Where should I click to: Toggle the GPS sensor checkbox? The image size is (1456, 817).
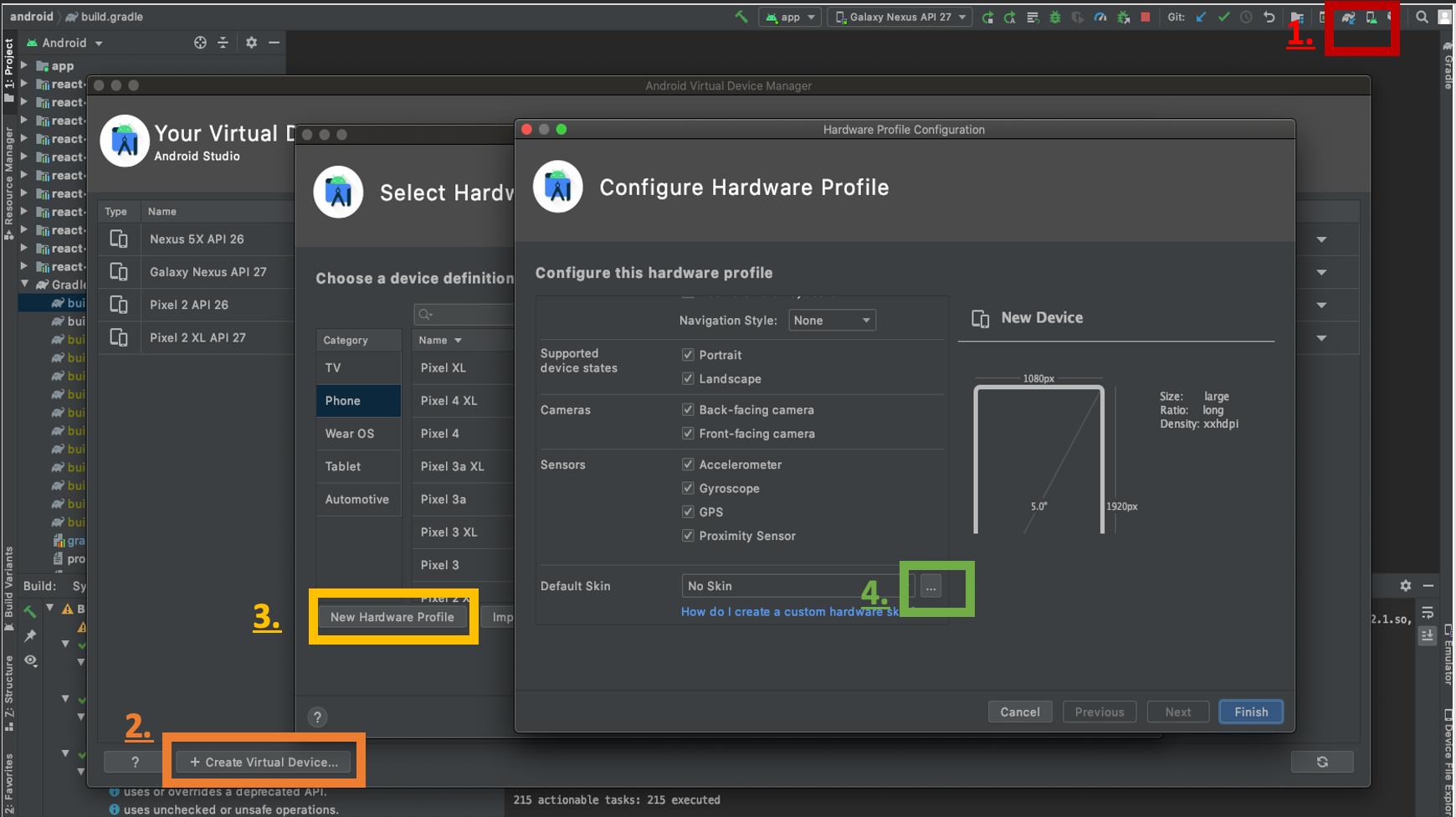click(688, 511)
